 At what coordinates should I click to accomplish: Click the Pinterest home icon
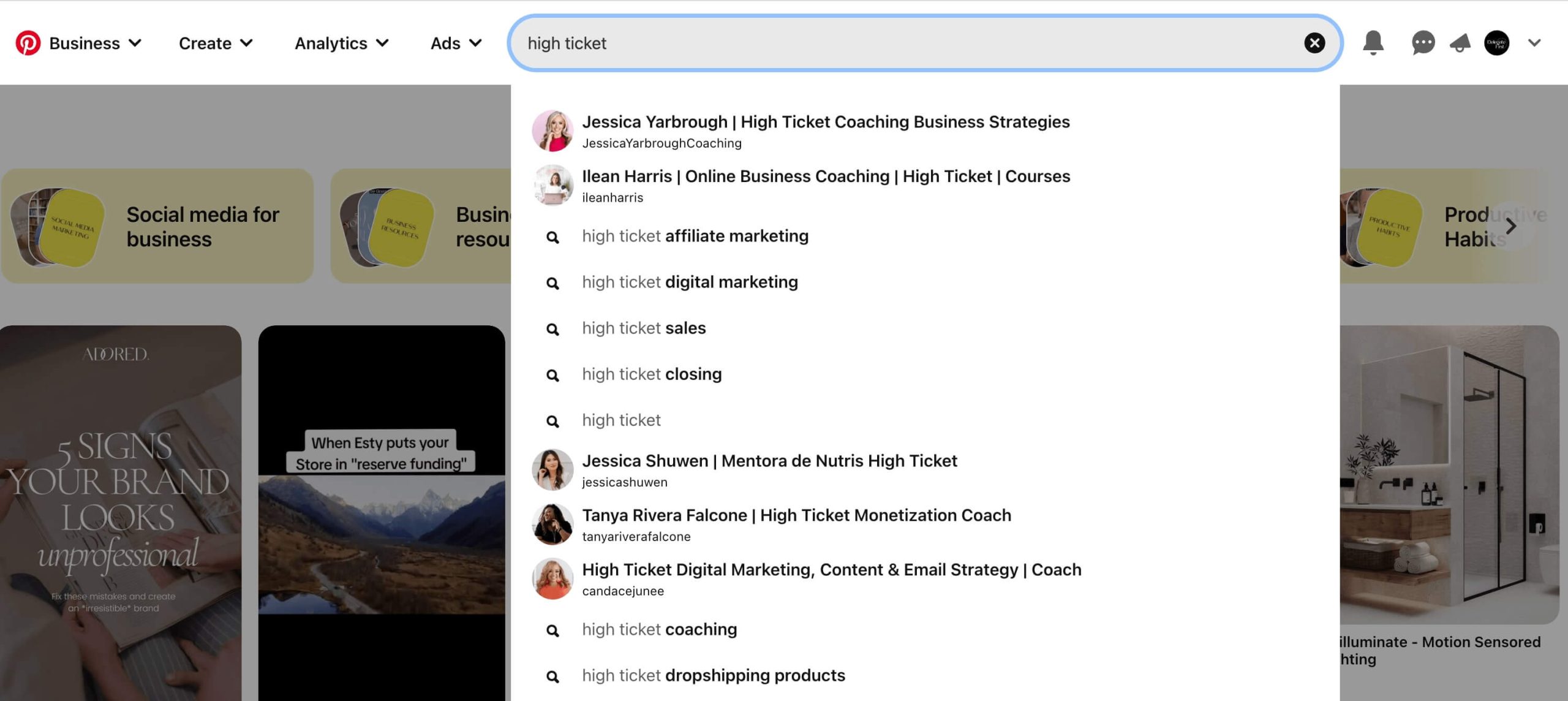point(27,42)
